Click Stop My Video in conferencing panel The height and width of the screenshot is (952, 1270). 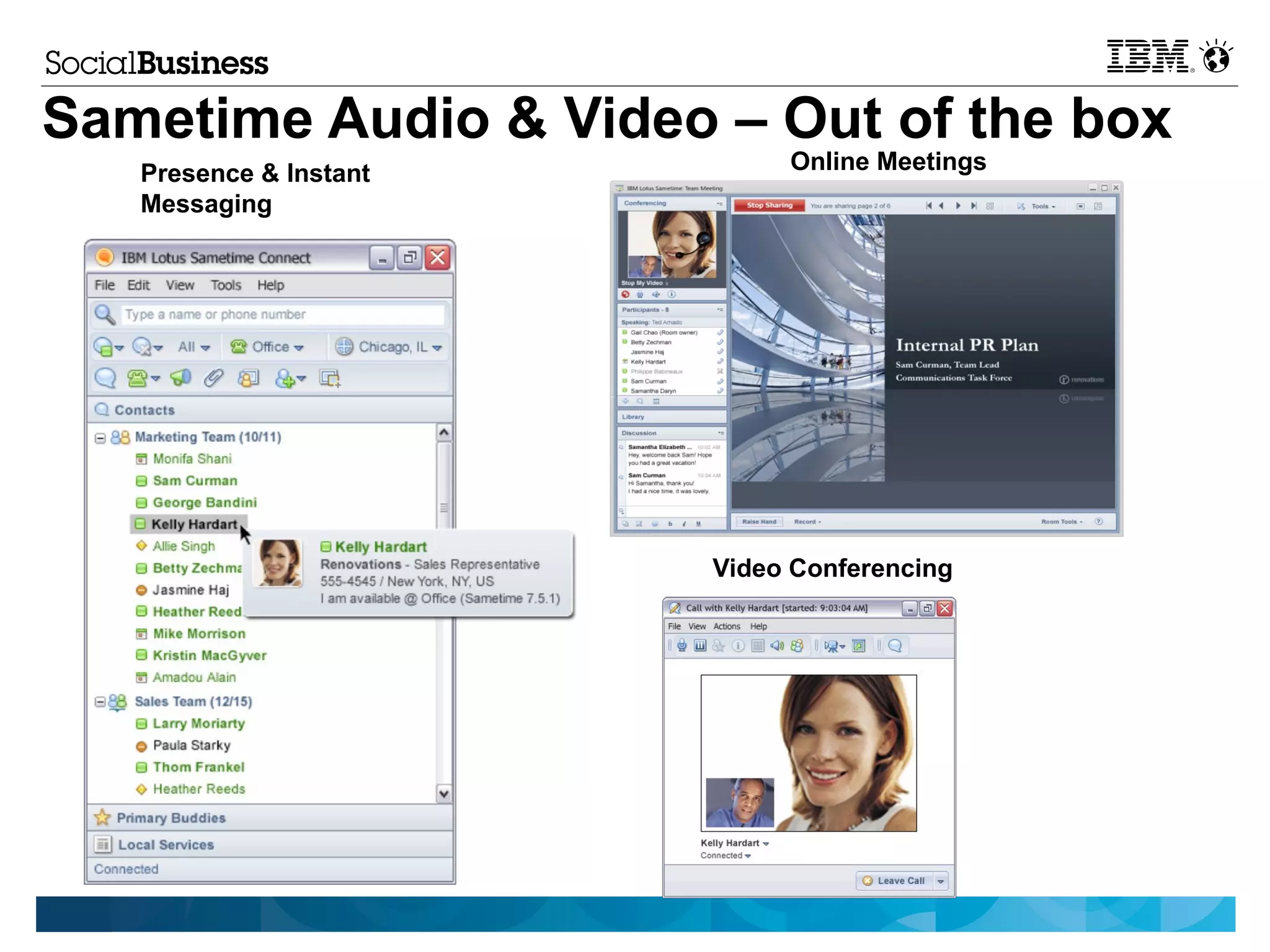644,283
